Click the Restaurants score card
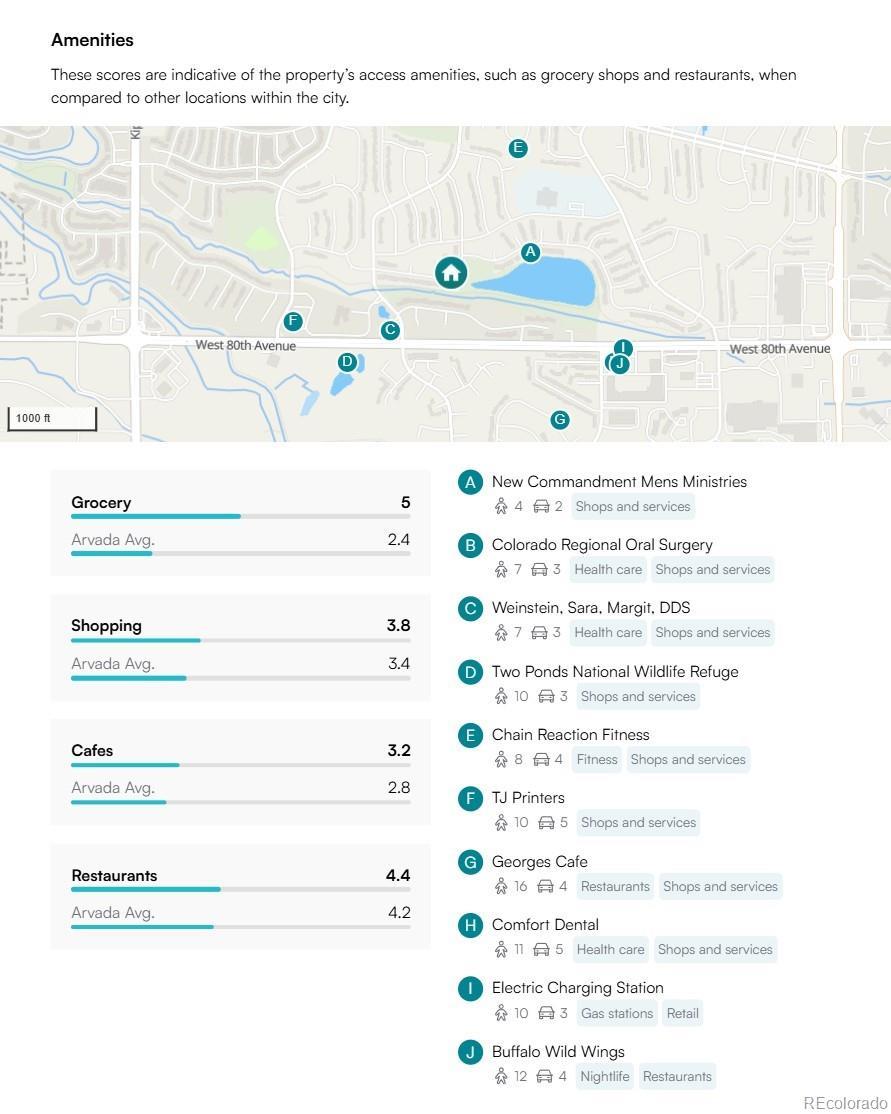This screenshot has width=891, height=1114. coord(240,895)
